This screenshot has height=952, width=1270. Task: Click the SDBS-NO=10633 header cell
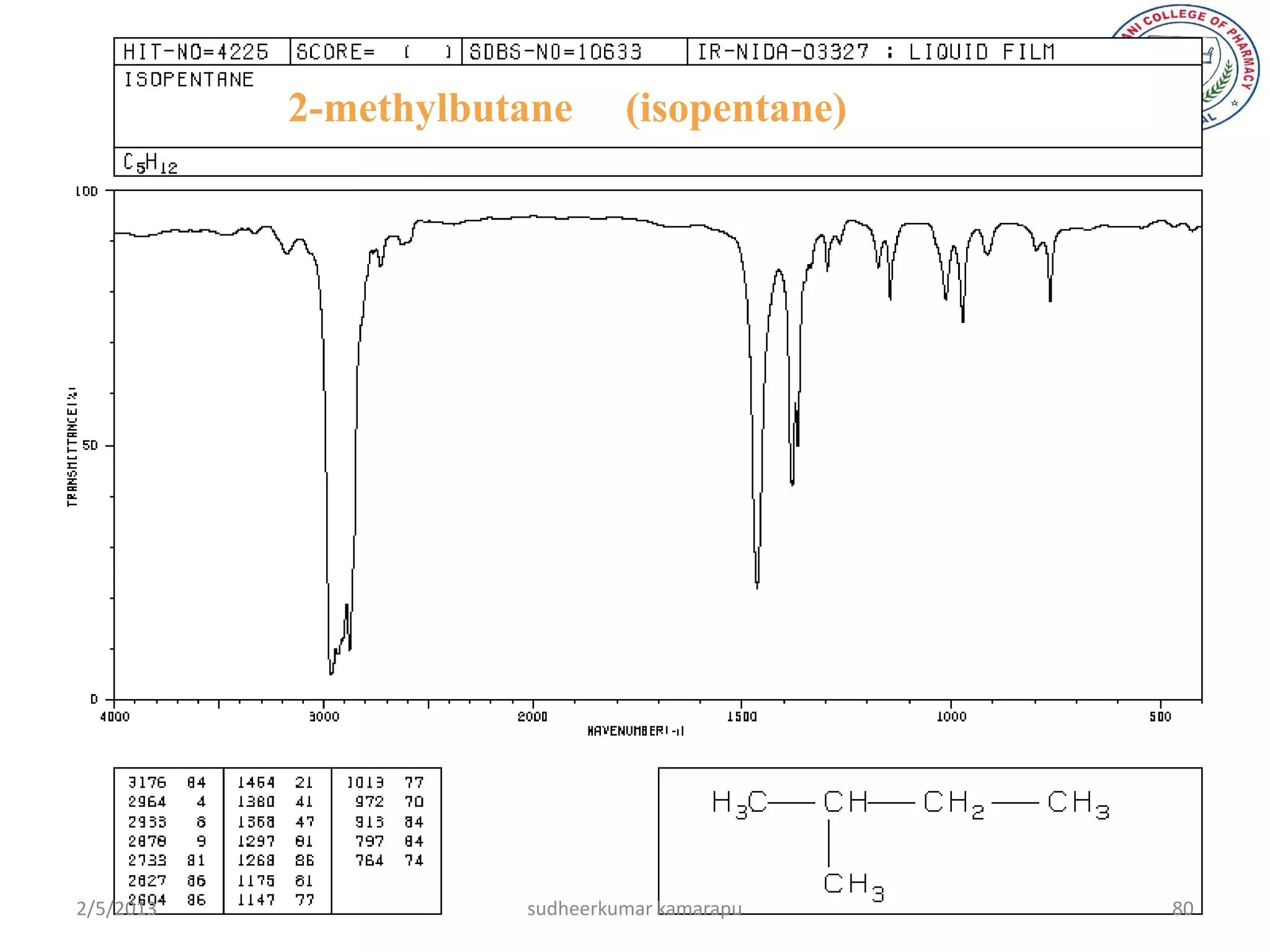574,51
